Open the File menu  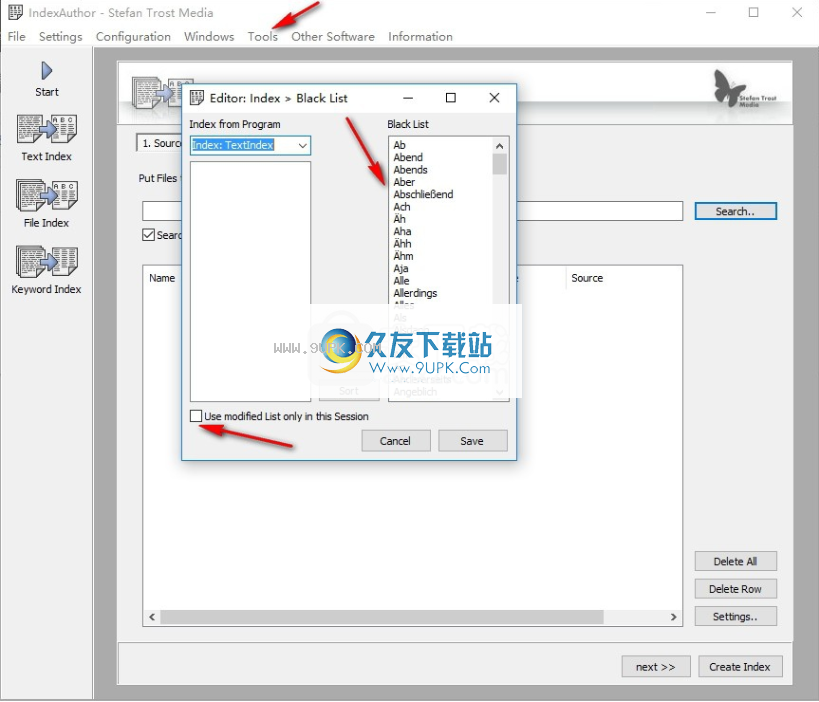[x=16, y=37]
